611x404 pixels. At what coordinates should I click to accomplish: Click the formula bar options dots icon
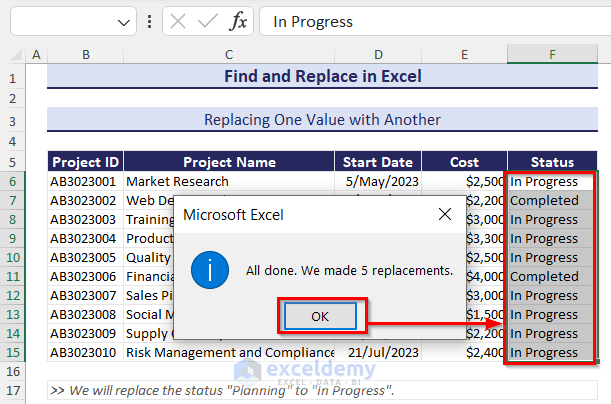[x=149, y=21]
